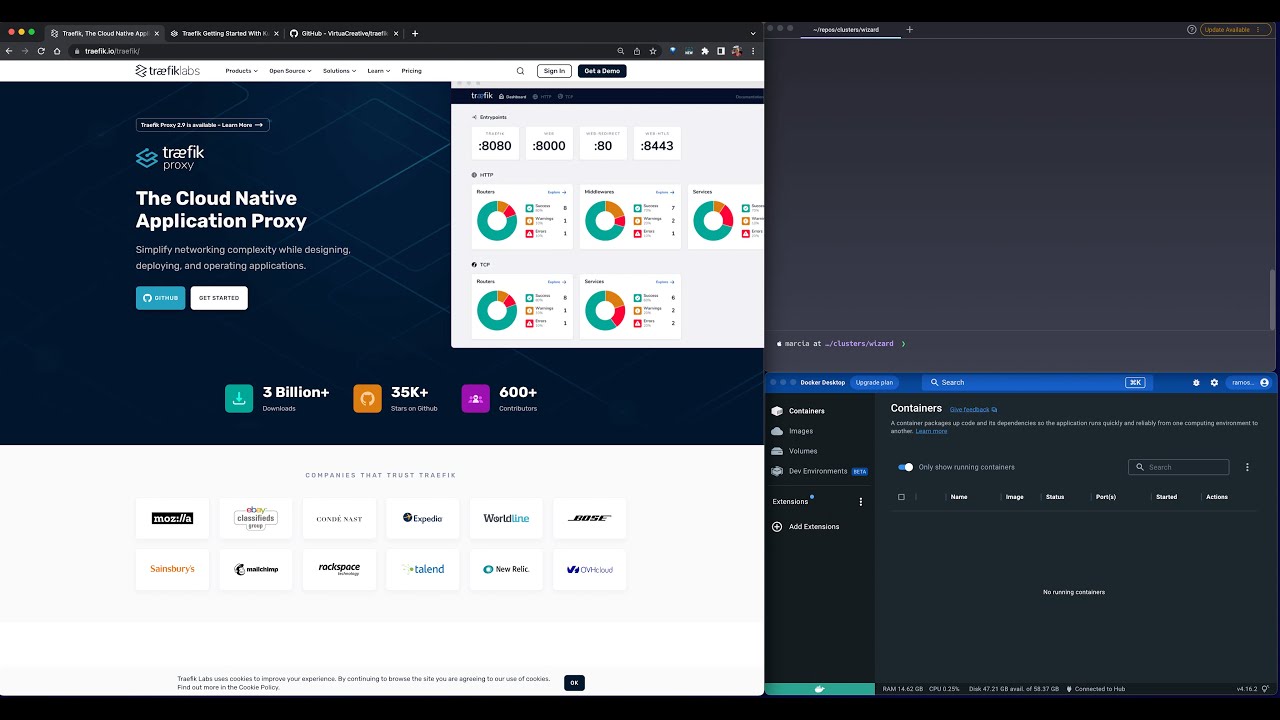
Task: Toggle Chrome side panel icon
Action: [720, 51]
